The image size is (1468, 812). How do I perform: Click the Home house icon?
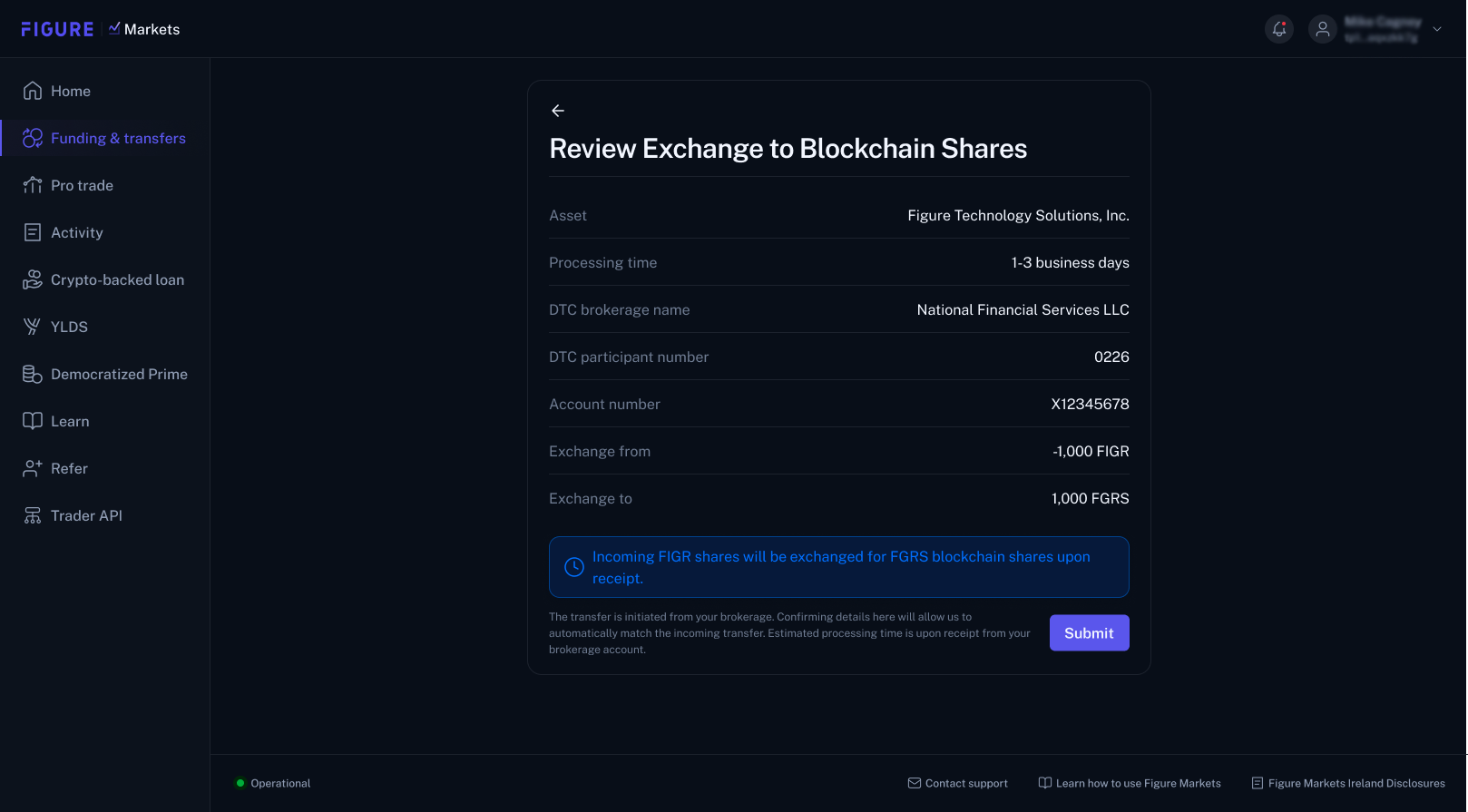33,91
